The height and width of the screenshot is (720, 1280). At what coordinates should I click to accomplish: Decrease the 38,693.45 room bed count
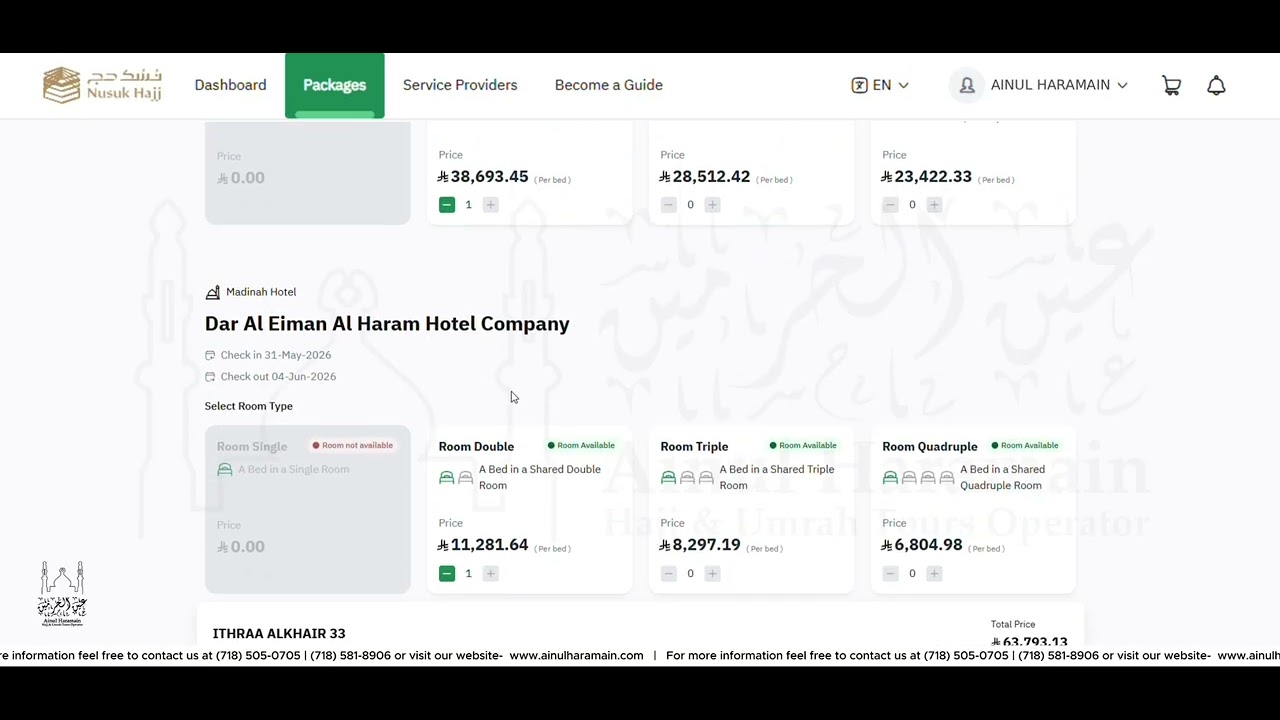click(x=447, y=204)
